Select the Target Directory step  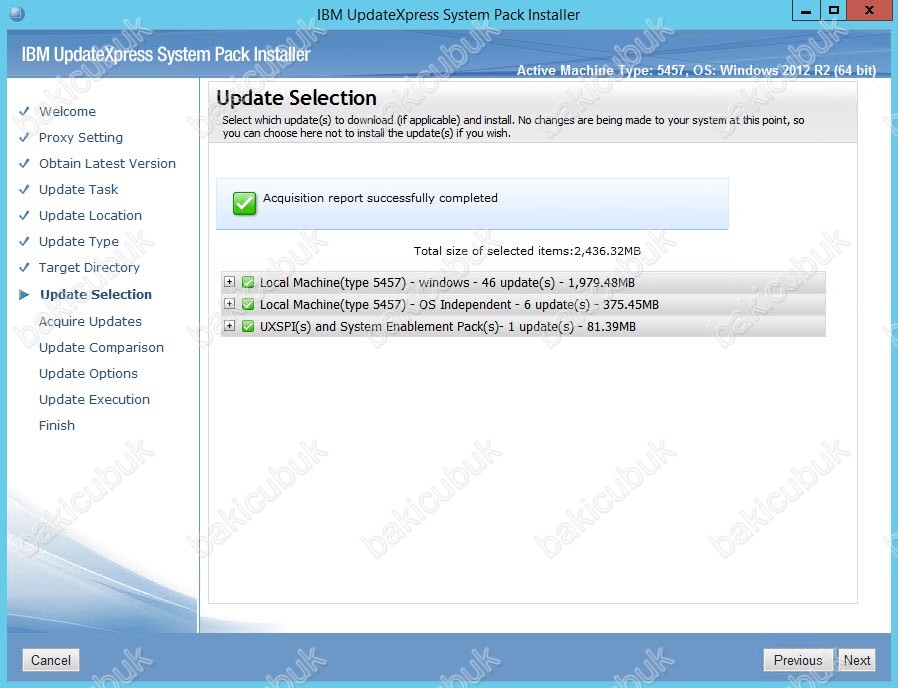(89, 268)
